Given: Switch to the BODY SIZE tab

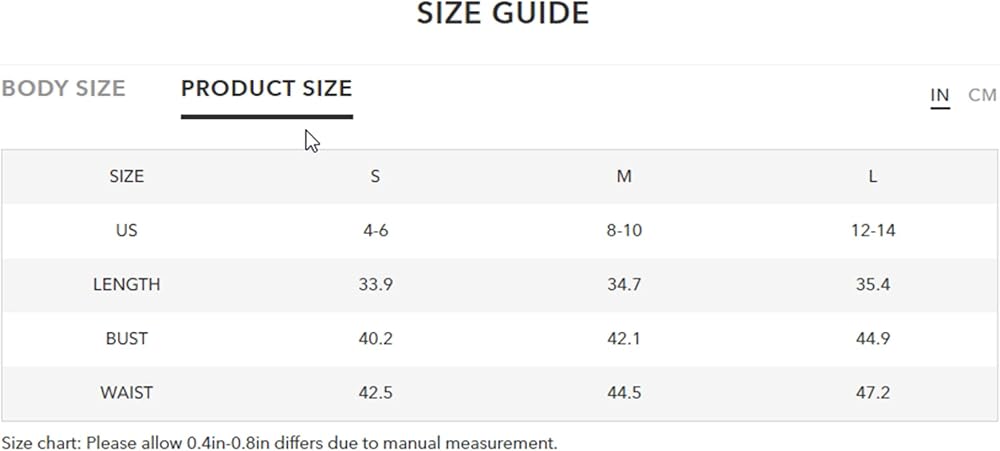Looking at the screenshot, I should point(63,88).
